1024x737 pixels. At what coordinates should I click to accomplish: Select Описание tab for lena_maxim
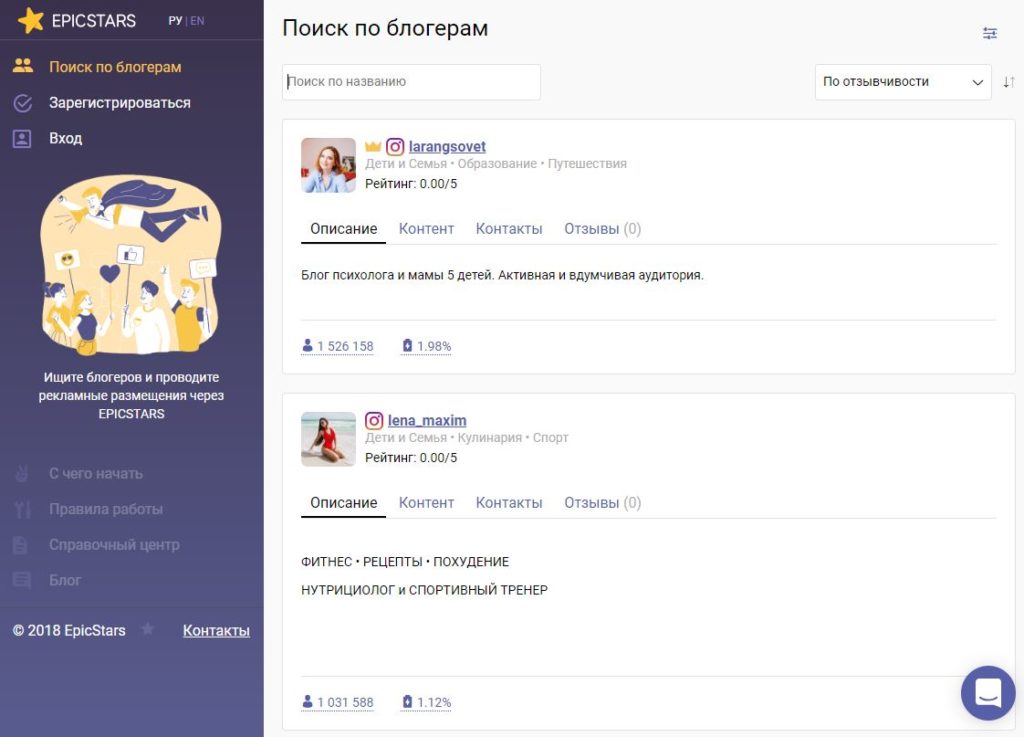pyautogui.click(x=344, y=503)
